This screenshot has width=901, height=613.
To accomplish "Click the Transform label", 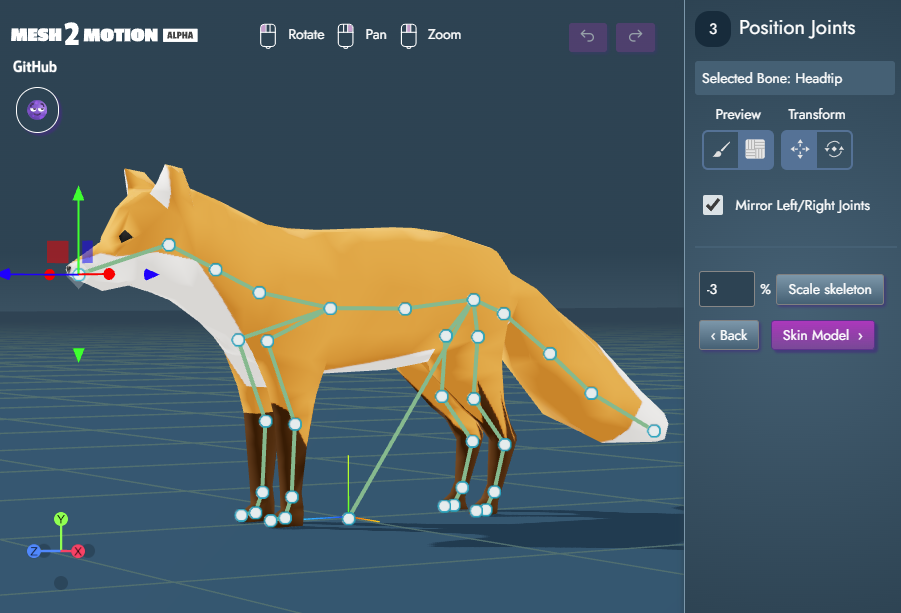I will click(817, 114).
